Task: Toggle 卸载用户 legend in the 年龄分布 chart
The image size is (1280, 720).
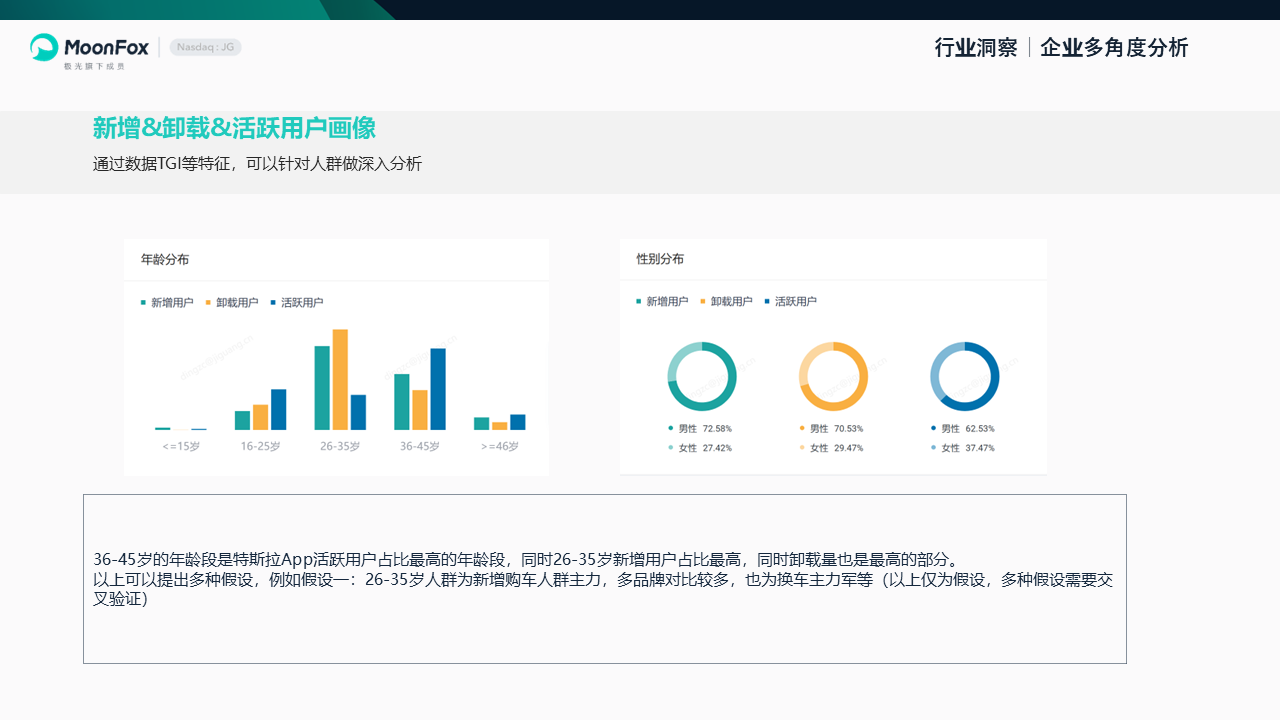Action: pos(232,303)
